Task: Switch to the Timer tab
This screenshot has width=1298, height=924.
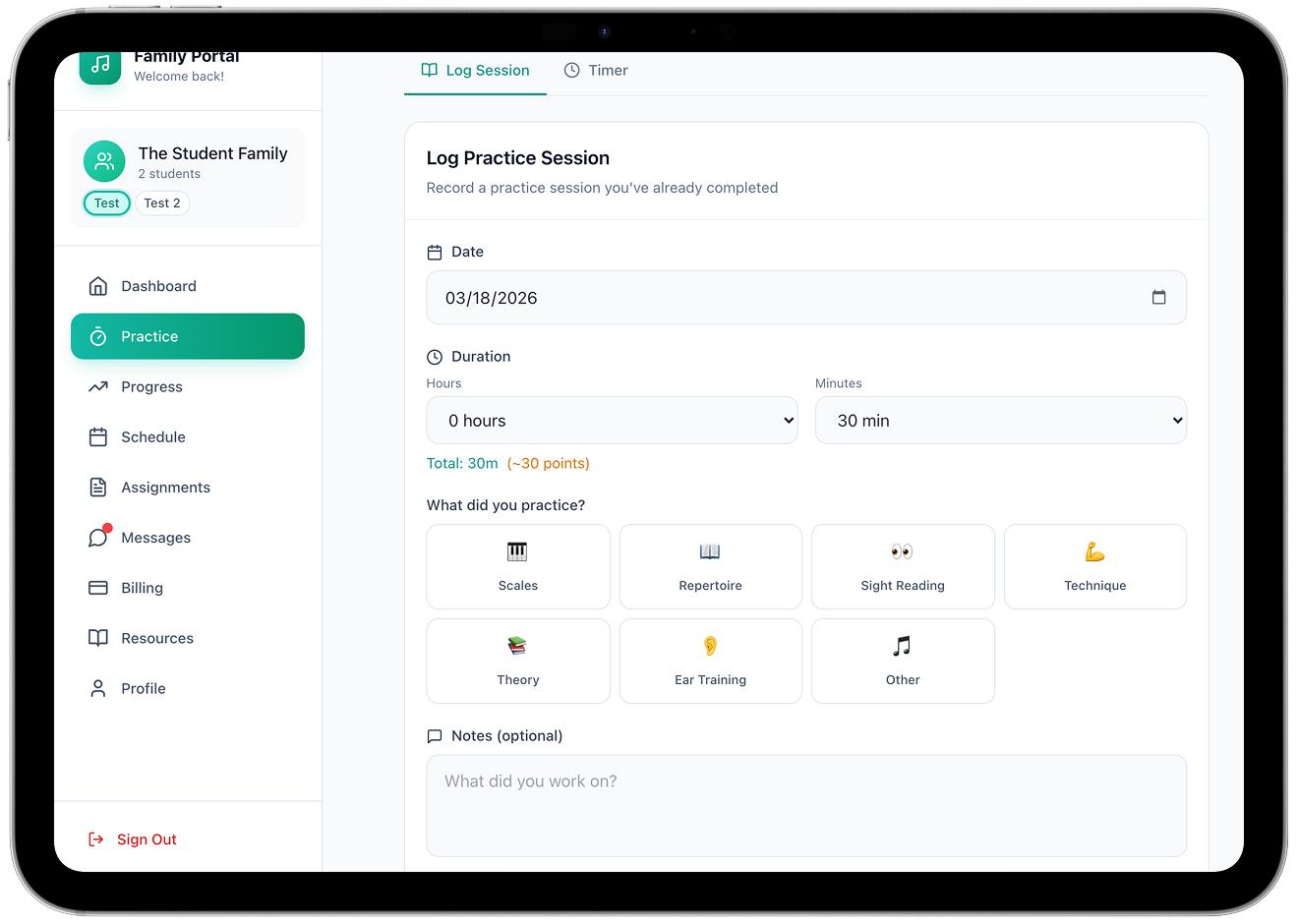Action: [x=596, y=71]
